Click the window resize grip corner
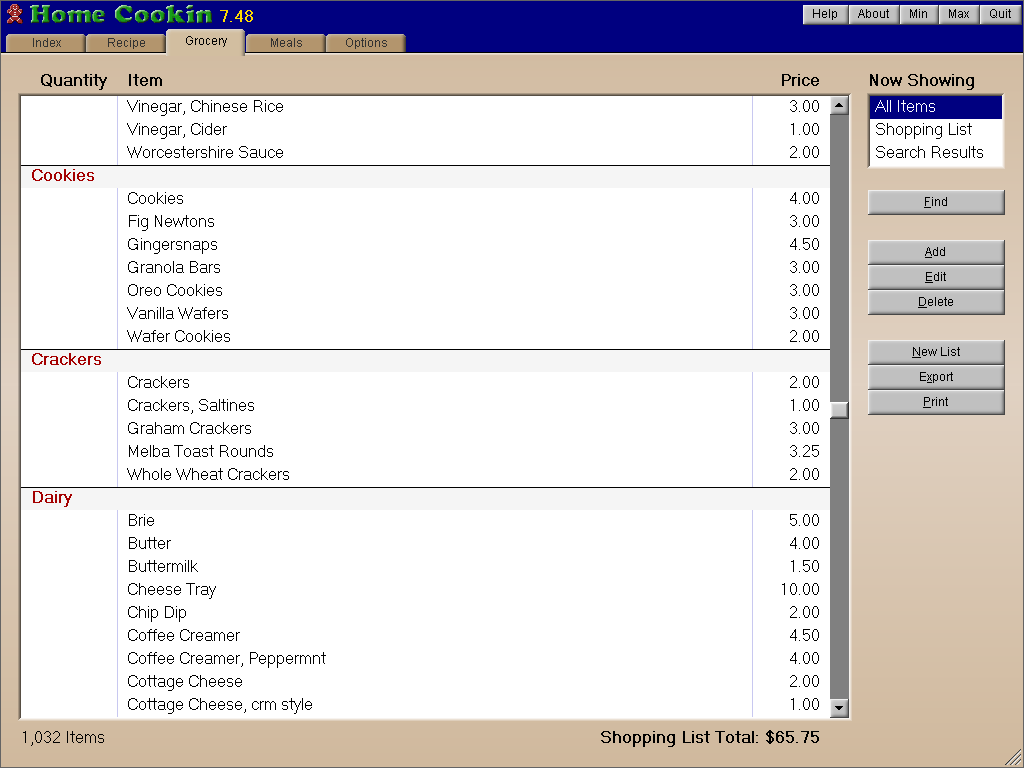 pos(1013,757)
